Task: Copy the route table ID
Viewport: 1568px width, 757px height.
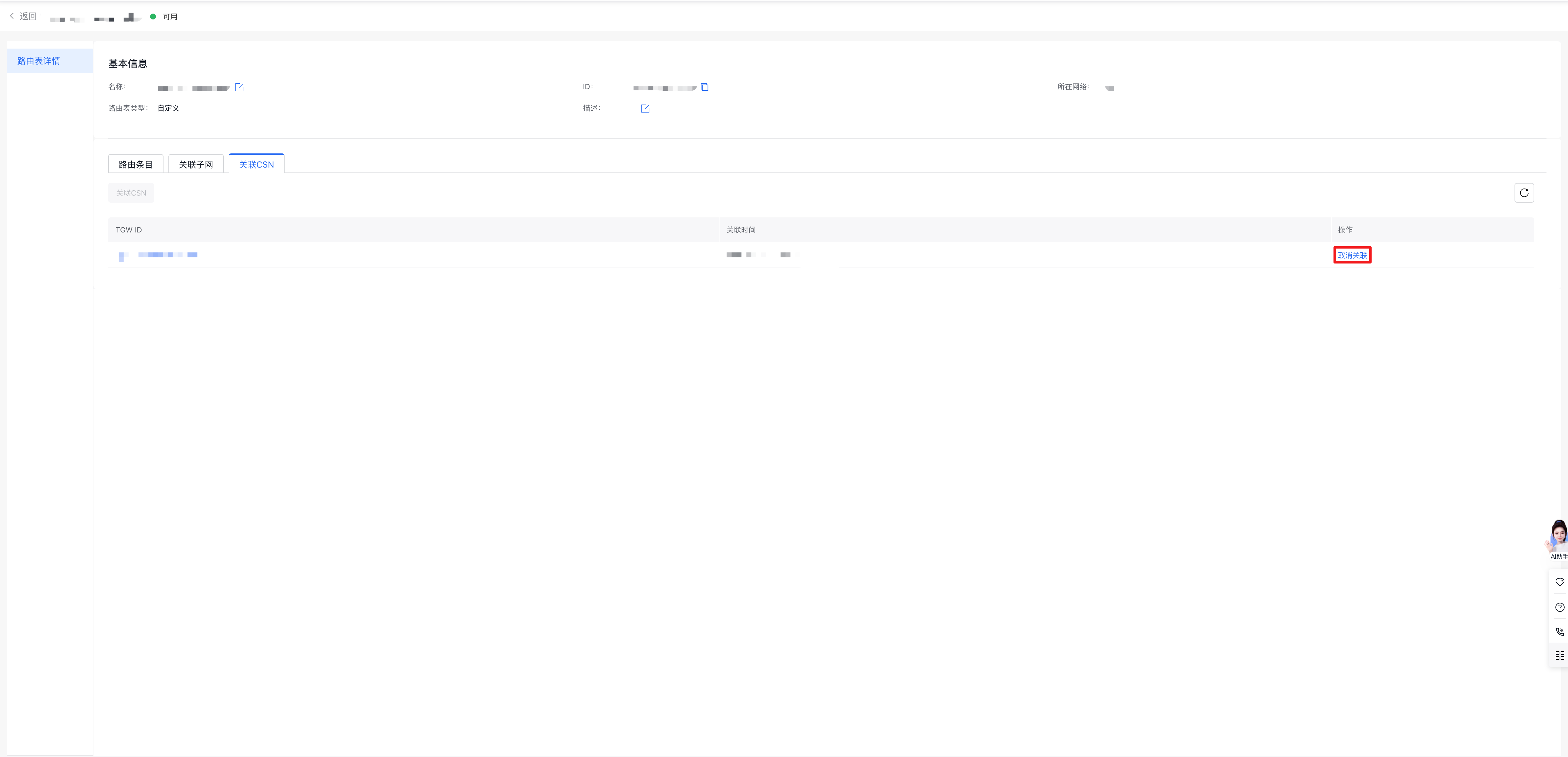Action: pyautogui.click(x=704, y=87)
